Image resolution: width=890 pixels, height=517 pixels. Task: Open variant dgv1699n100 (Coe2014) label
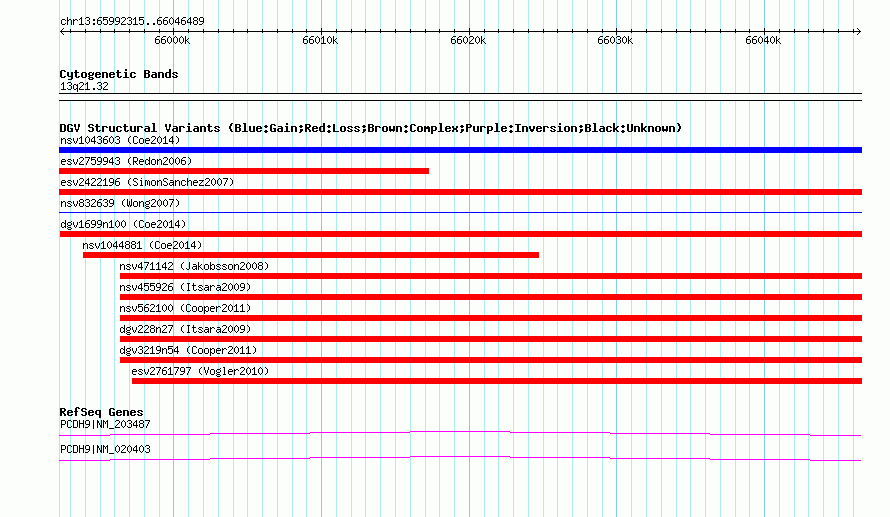coord(123,224)
